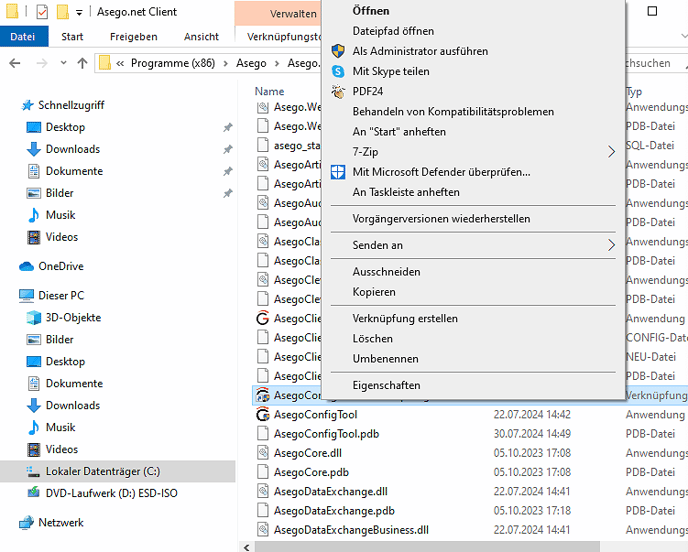Go back with the back arrow button

(x=14, y=63)
